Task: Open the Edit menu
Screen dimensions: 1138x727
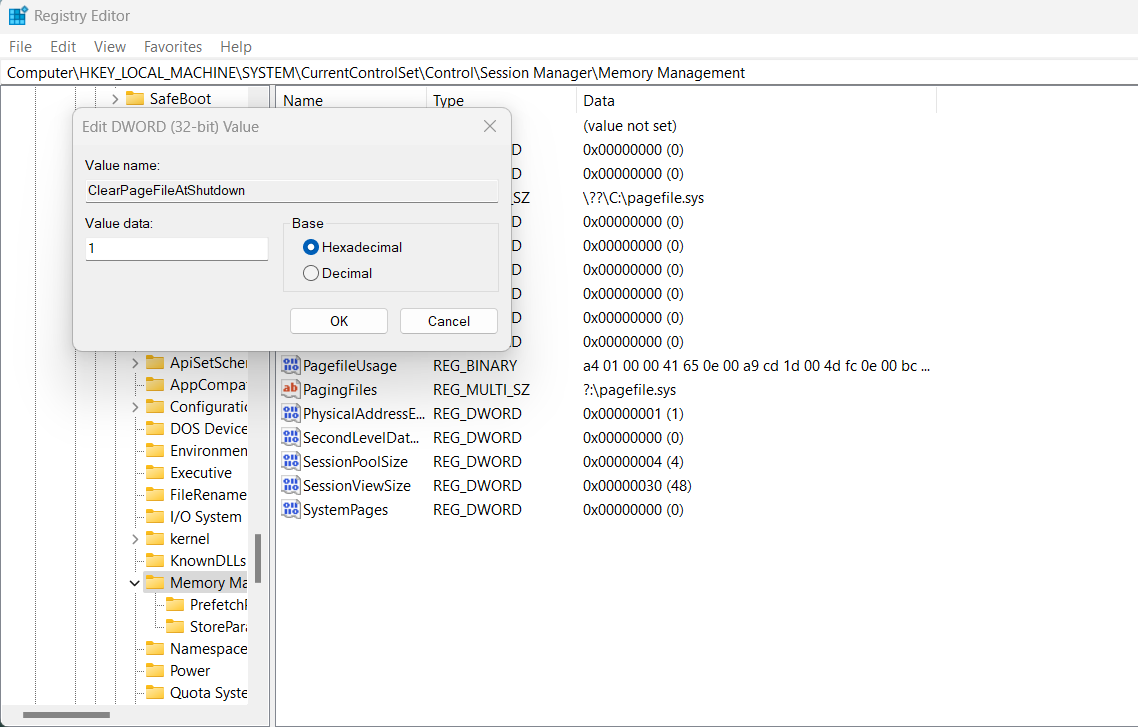Action: pyautogui.click(x=63, y=47)
